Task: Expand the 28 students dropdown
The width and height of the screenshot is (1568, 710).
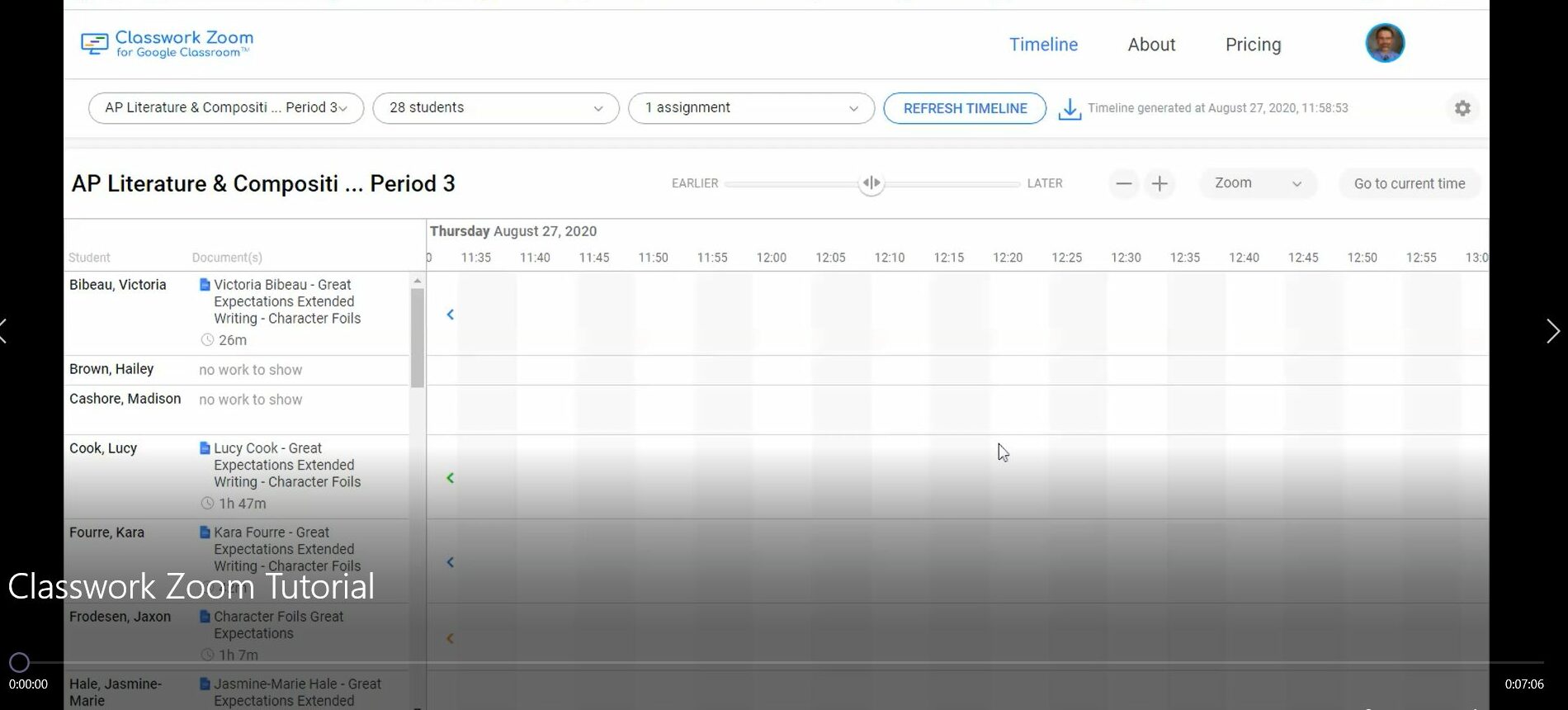Action: coord(496,108)
